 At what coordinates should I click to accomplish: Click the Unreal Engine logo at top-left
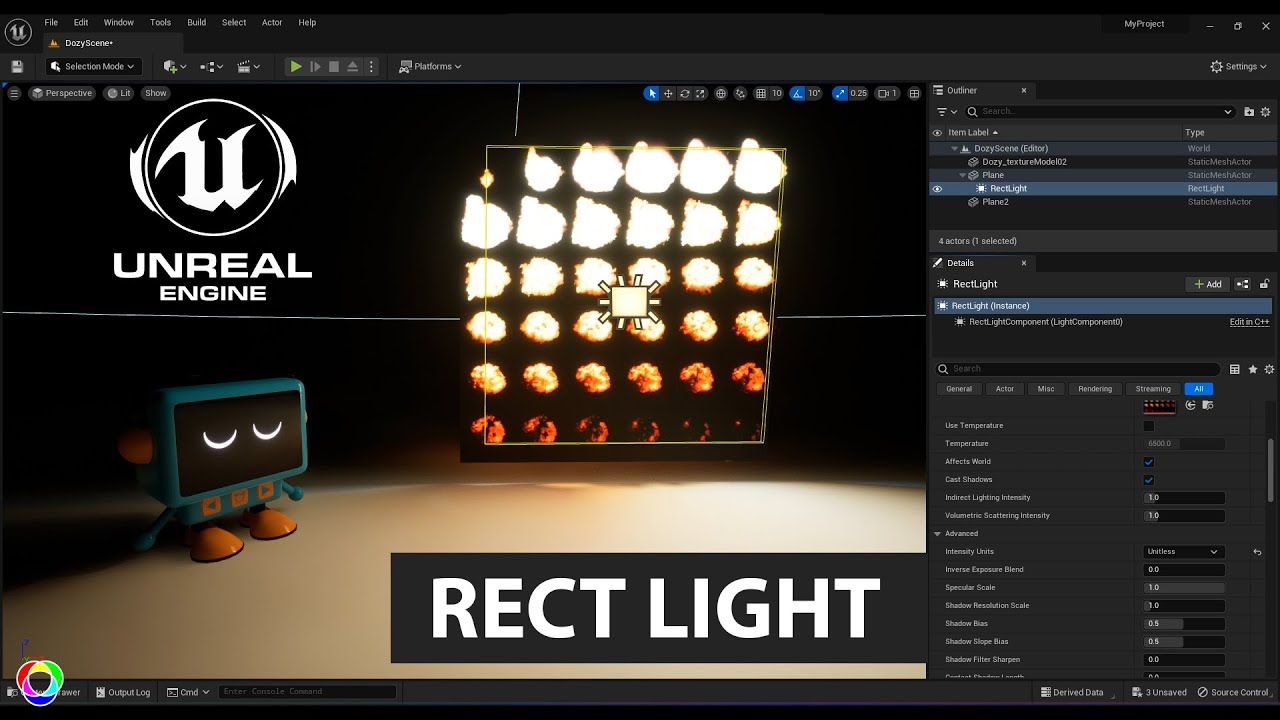(18, 32)
